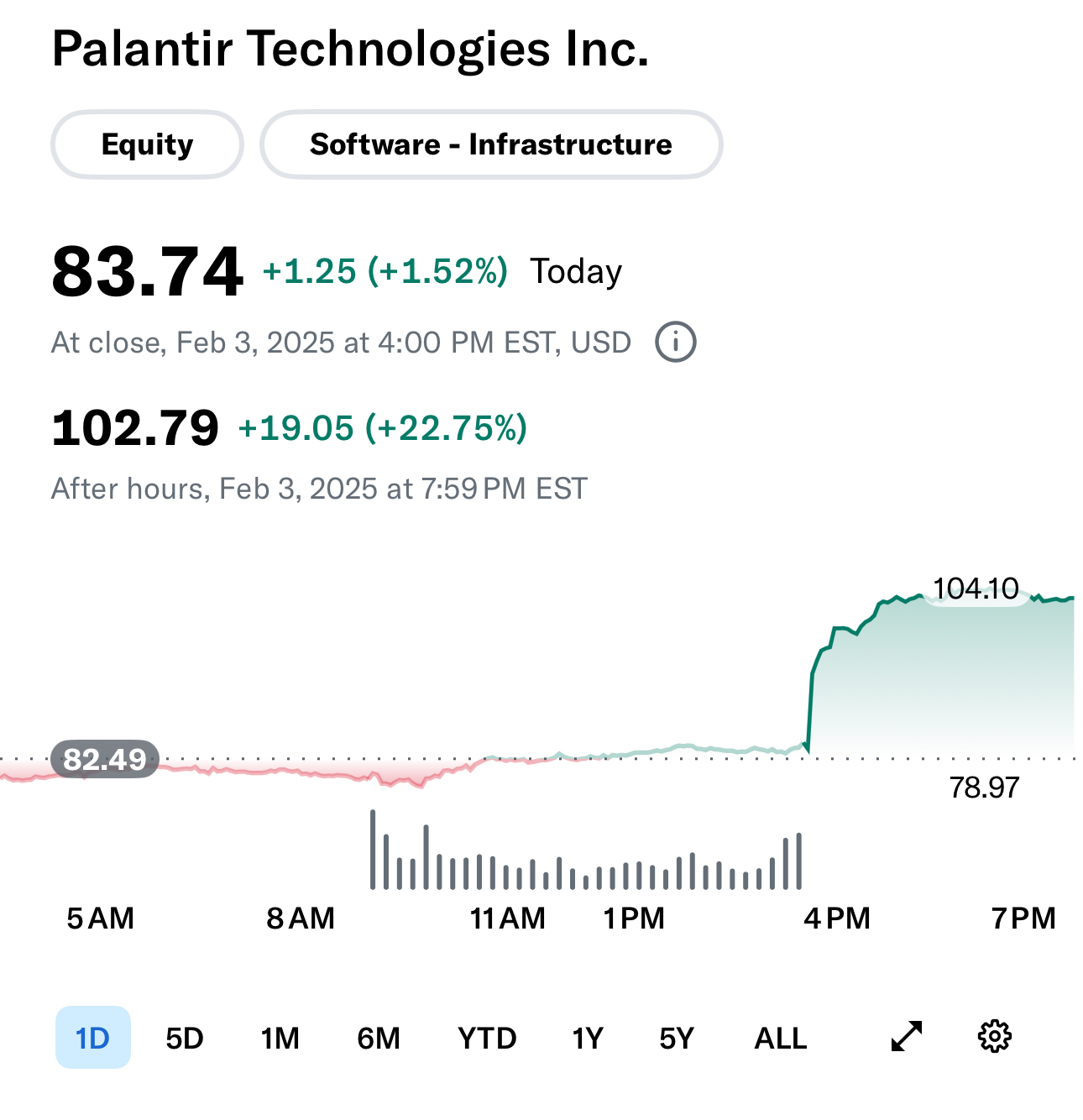This screenshot has height=1120, width=1083.
Task: Click the after-hours price 102.79
Action: coord(135,428)
